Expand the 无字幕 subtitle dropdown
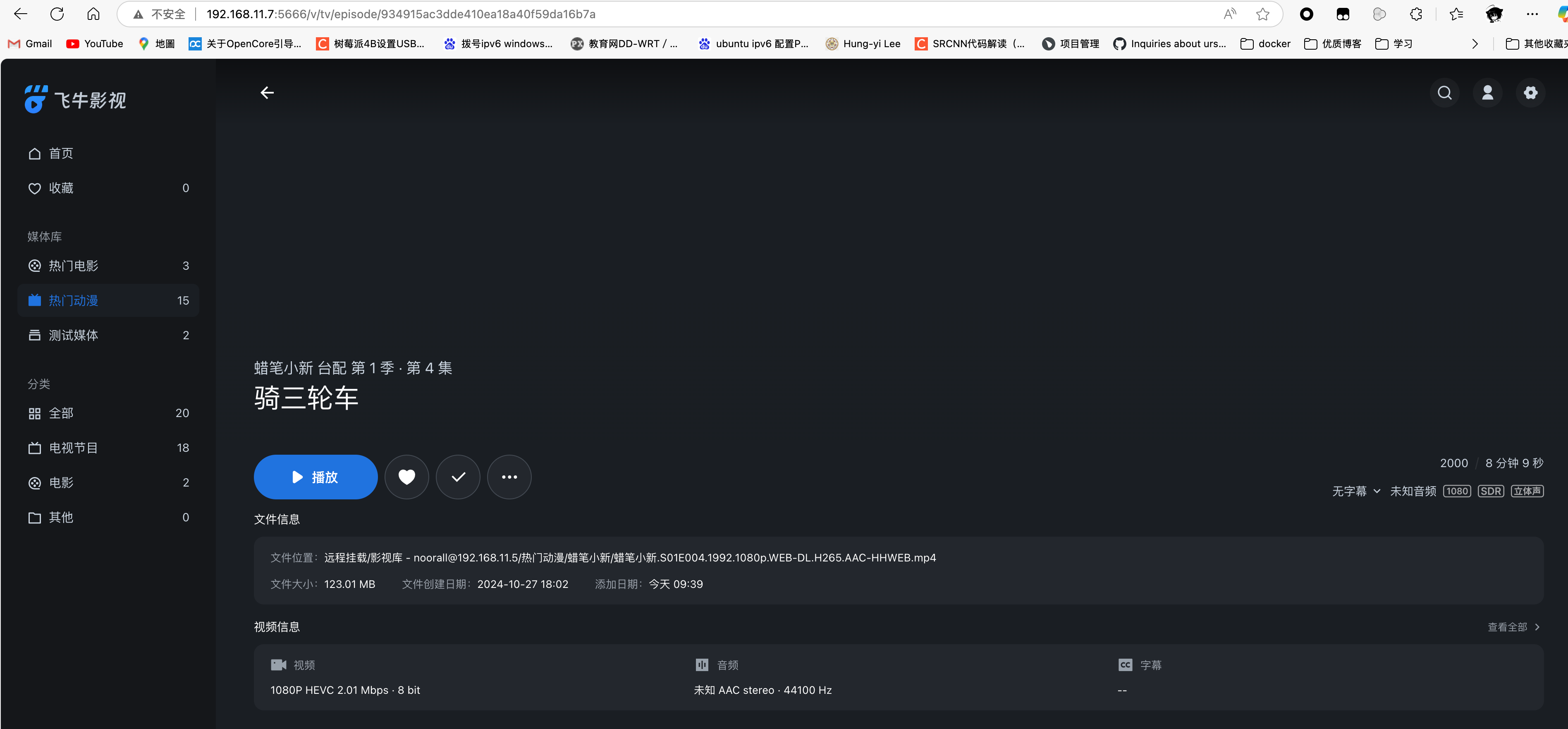Viewport: 1568px width, 729px height. pos(1356,491)
